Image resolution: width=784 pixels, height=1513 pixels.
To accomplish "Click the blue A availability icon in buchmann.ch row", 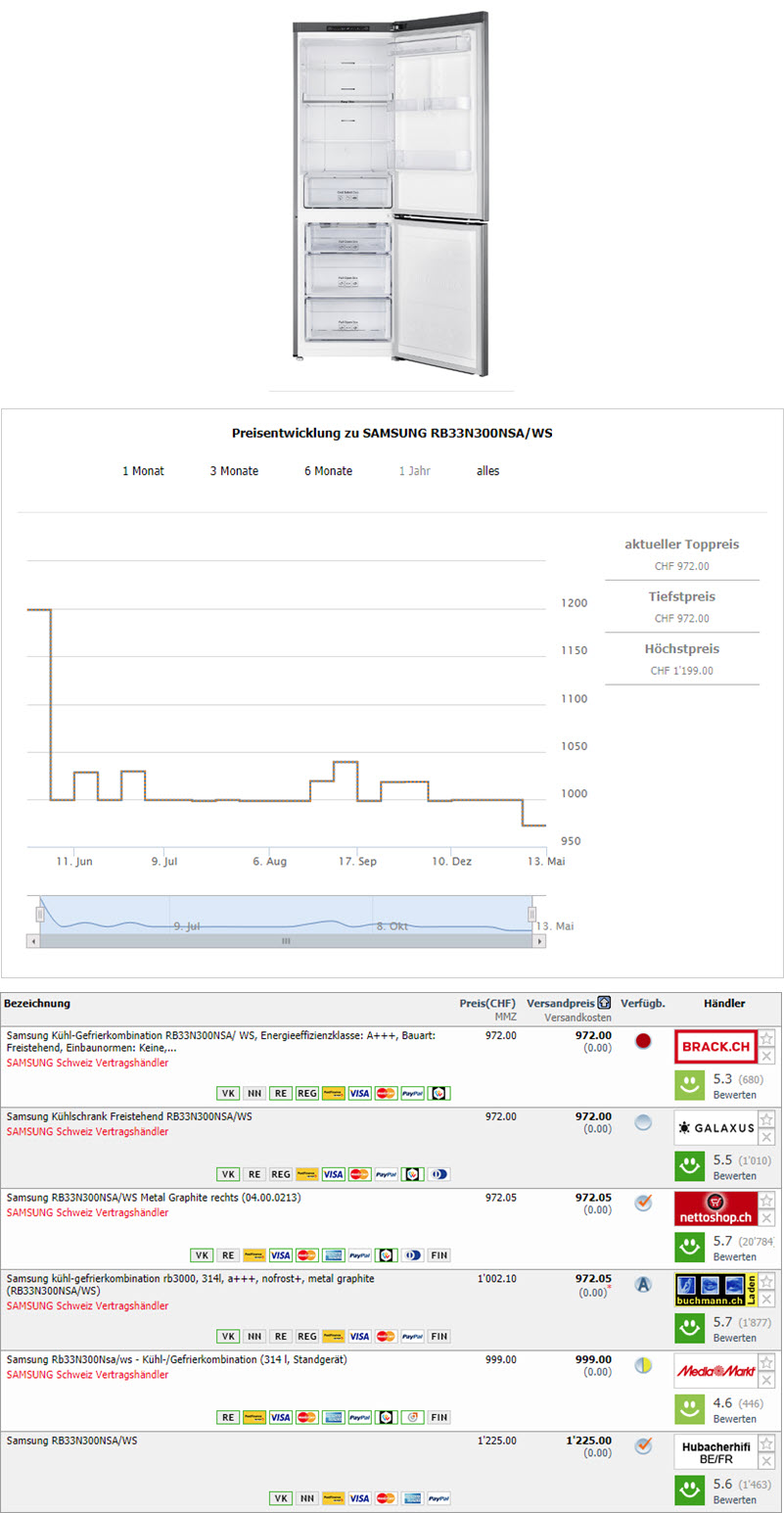I will 643,1284.
